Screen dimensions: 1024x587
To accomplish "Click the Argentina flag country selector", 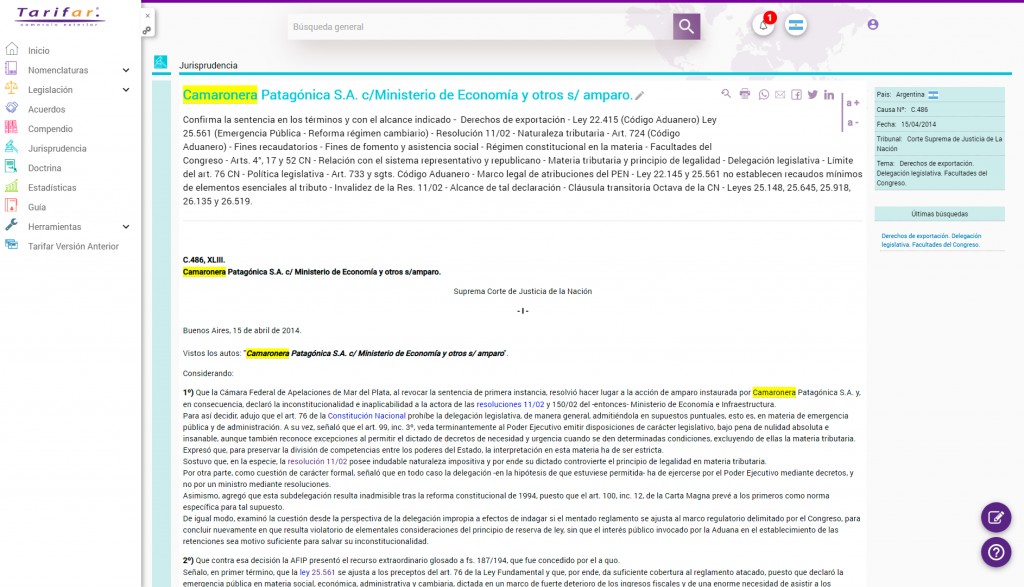I will (795, 25).
